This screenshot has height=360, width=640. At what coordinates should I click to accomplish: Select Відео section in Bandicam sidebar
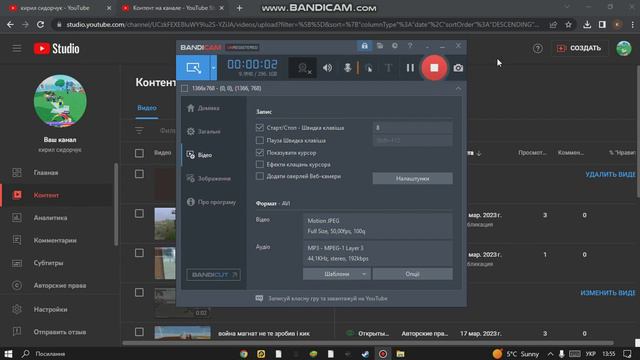pyautogui.click(x=200, y=155)
